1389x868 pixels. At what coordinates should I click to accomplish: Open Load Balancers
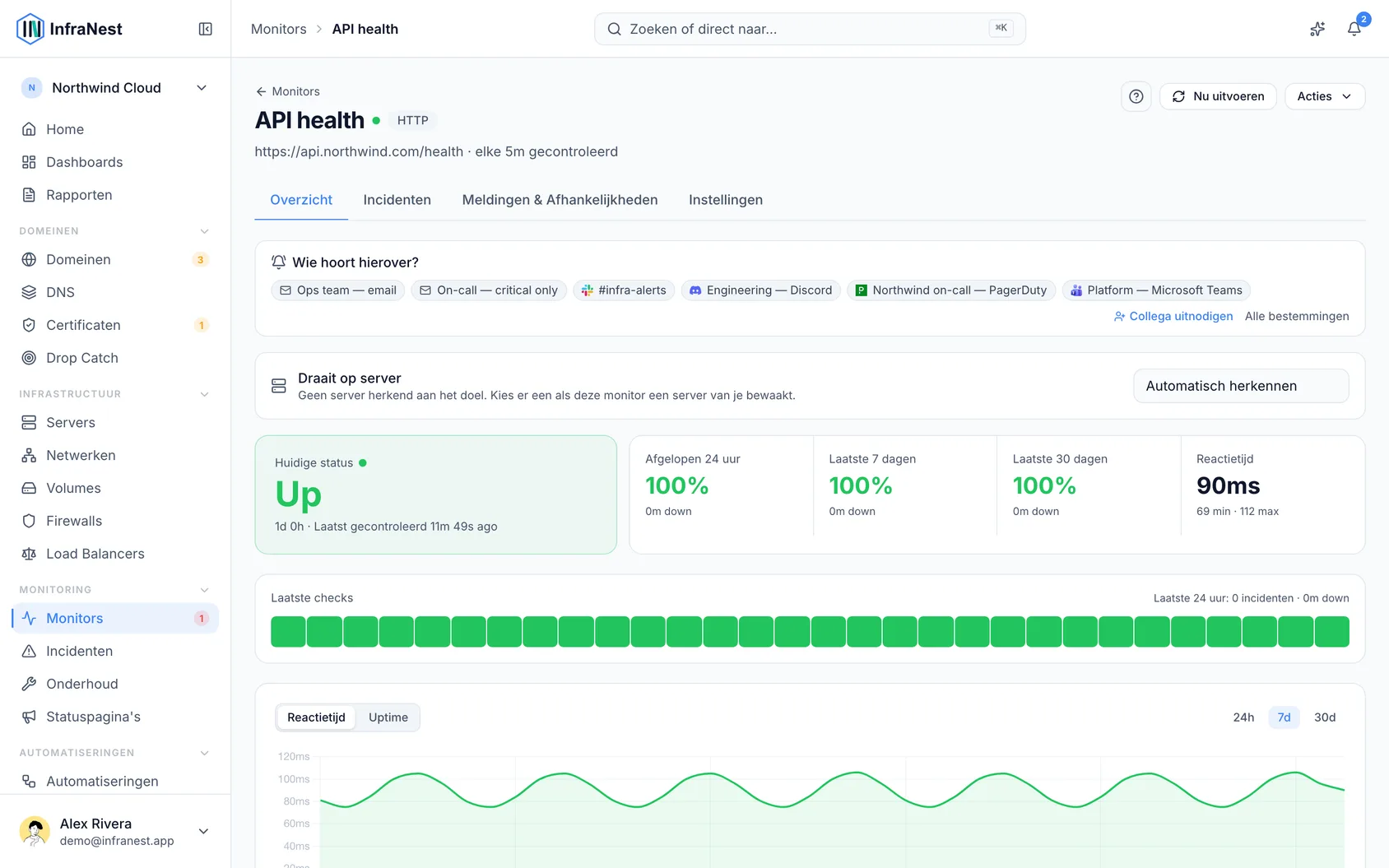[x=115, y=554]
